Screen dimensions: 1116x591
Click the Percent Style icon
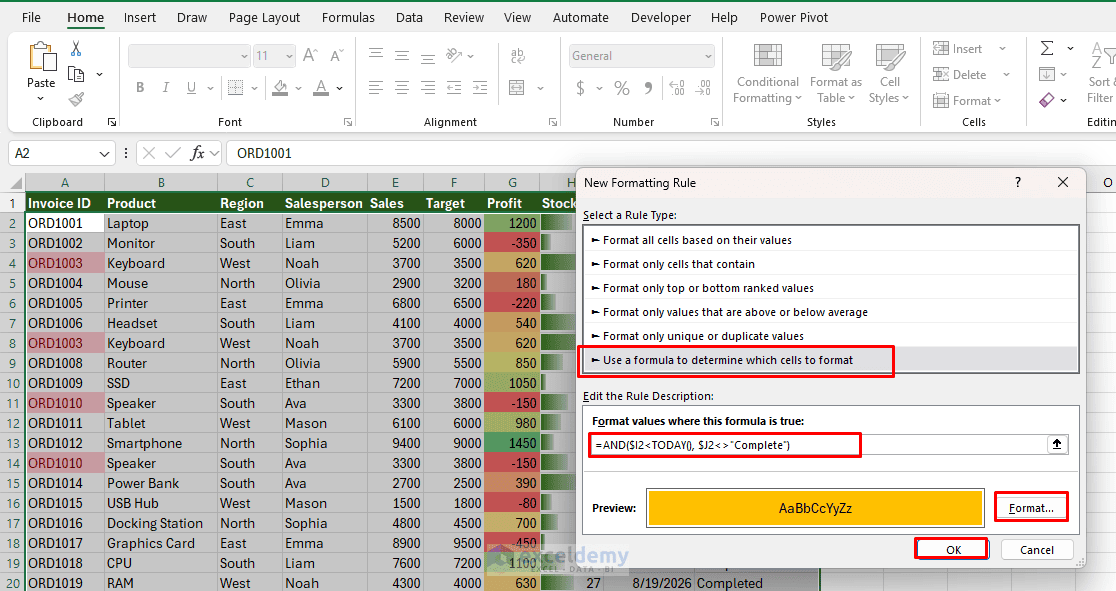[622, 88]
